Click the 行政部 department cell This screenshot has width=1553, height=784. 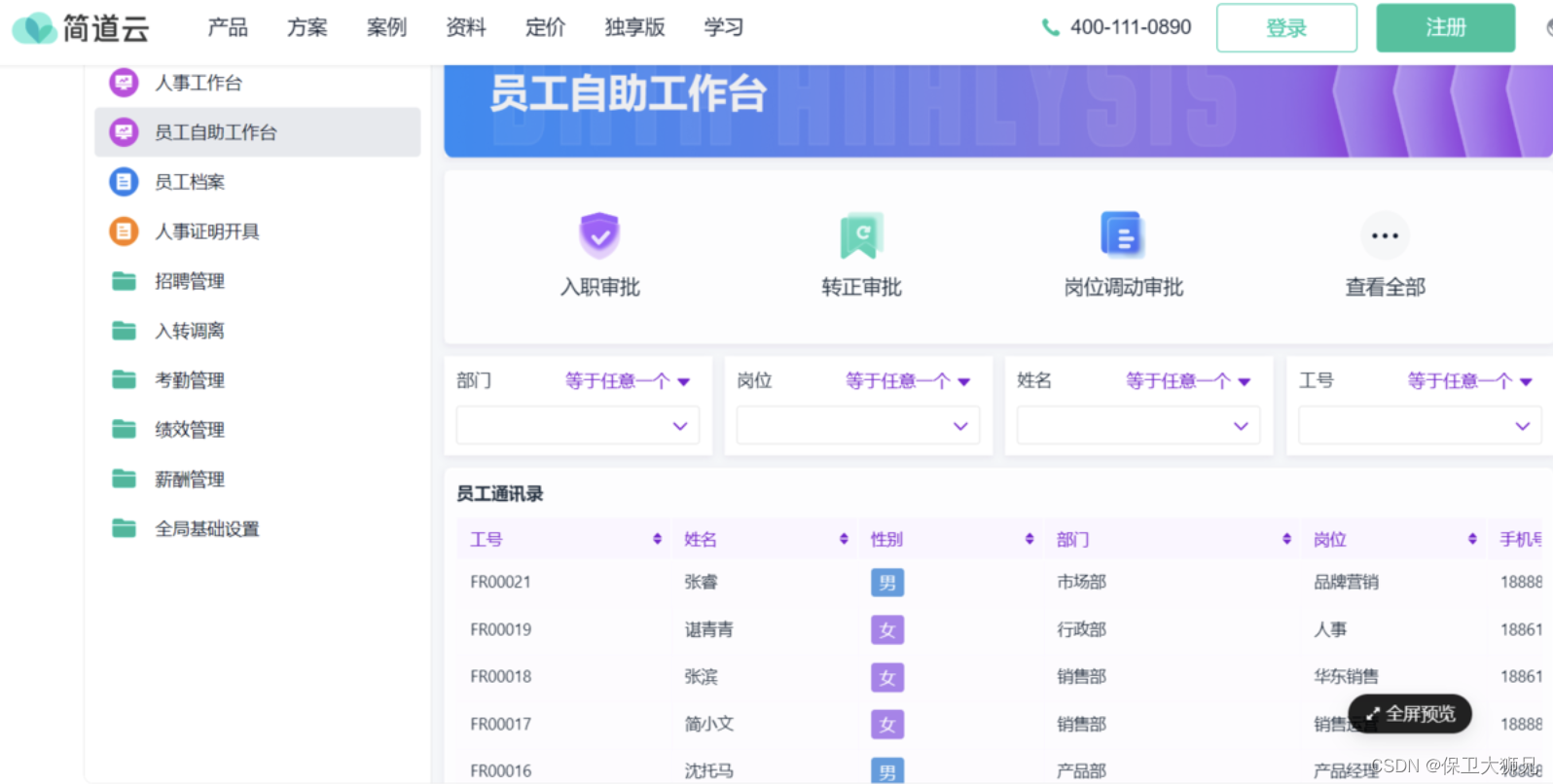1082,629
